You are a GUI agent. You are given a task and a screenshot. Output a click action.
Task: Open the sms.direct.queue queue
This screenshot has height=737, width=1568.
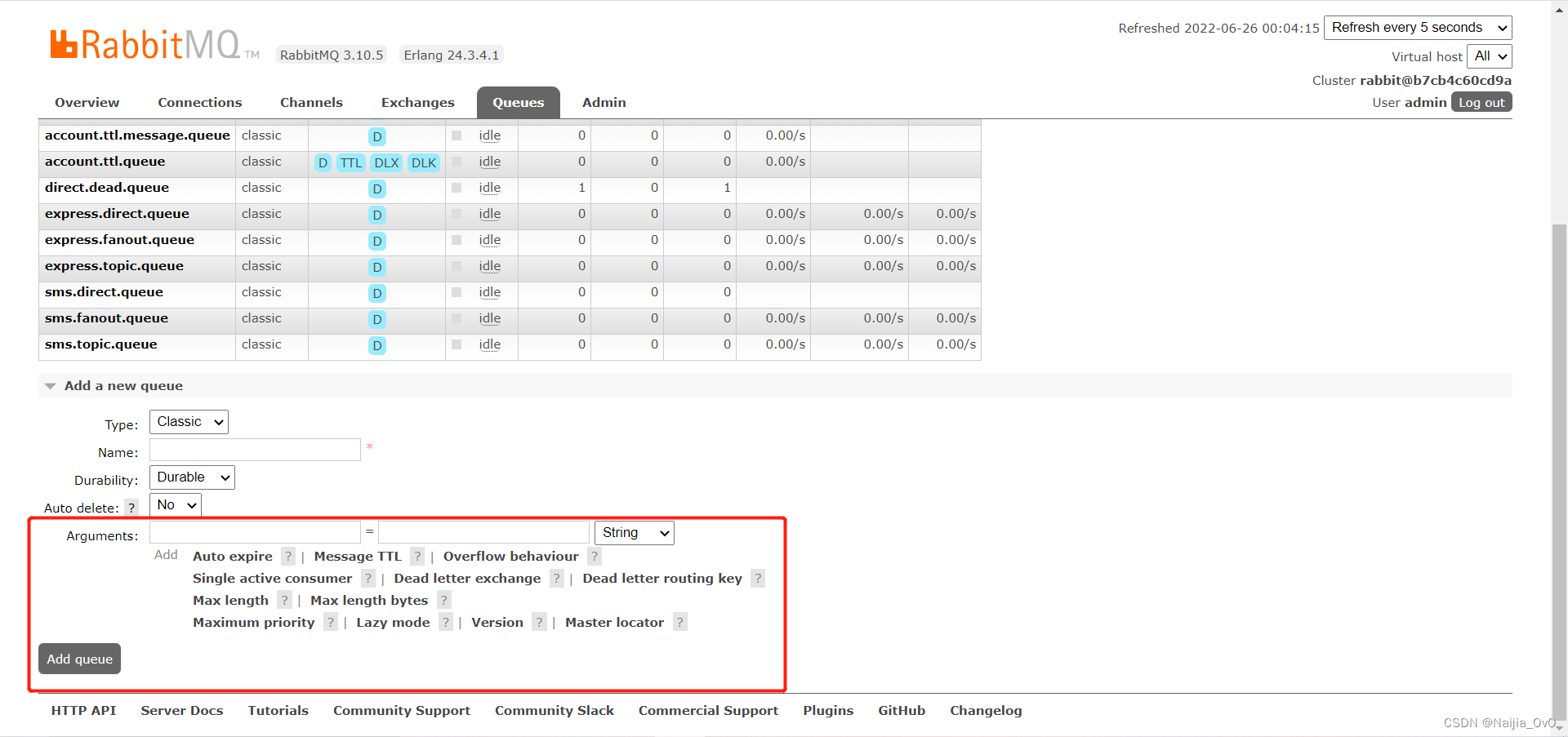(x=104, y=292)
